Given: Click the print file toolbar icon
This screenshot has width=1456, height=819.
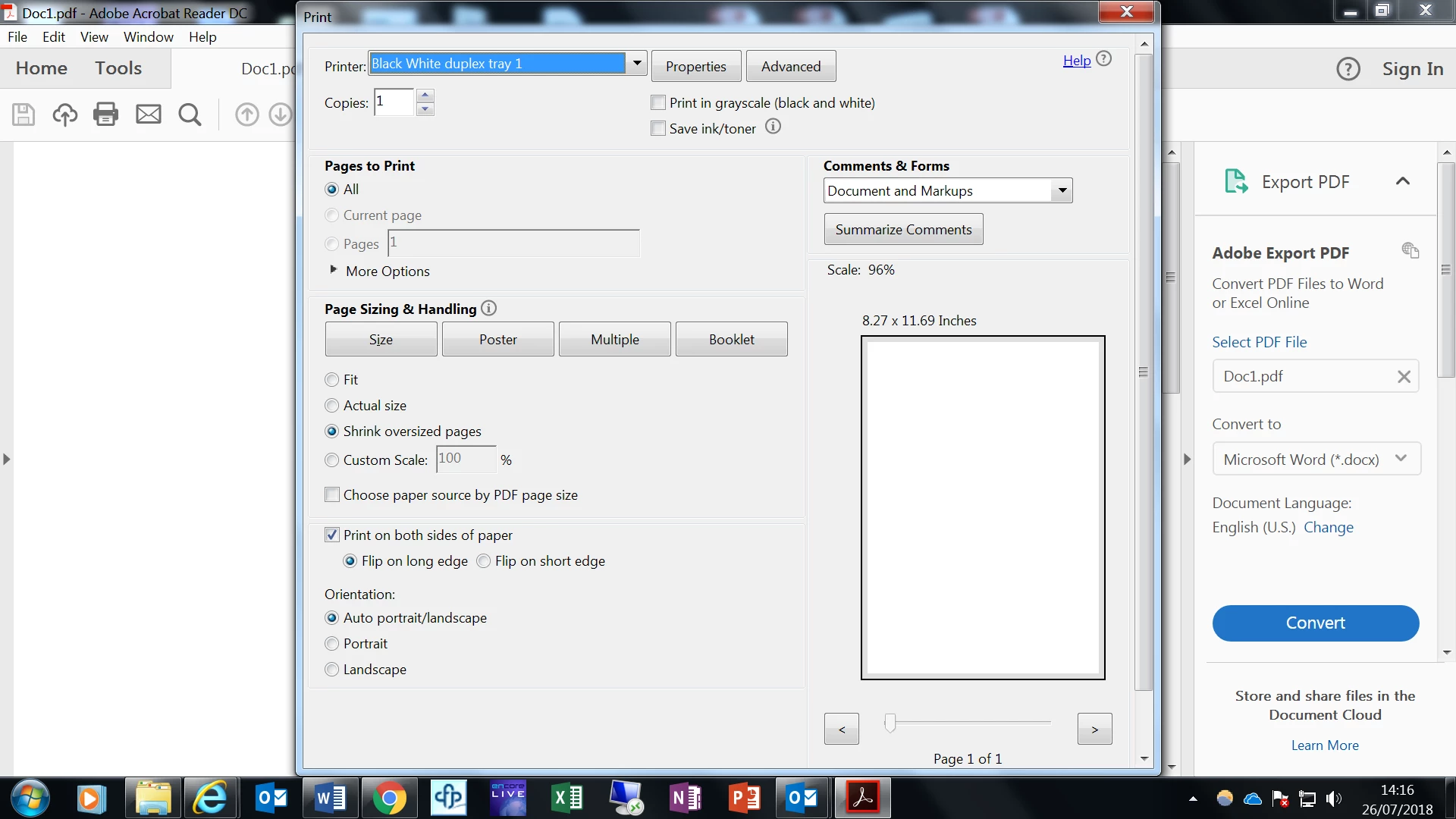Looking at the screenshot, I should pos(105,115).
